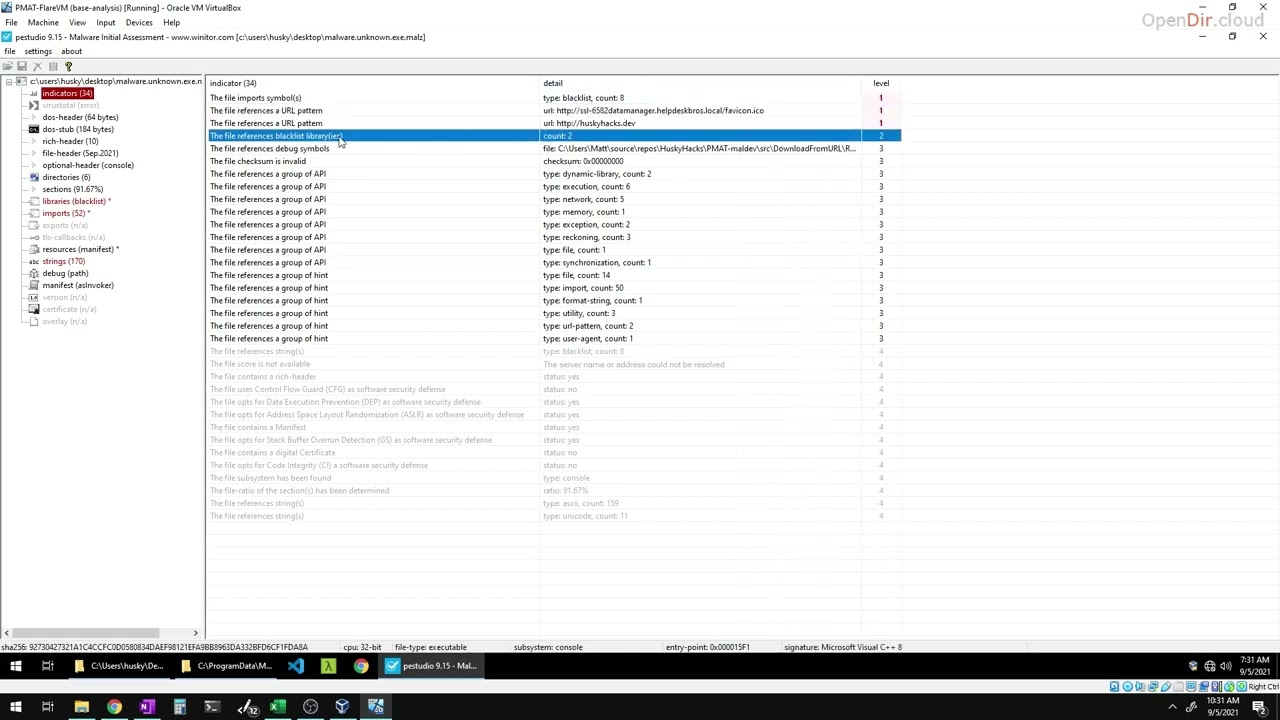Open pestudio file menu

[x=9, y=51]
